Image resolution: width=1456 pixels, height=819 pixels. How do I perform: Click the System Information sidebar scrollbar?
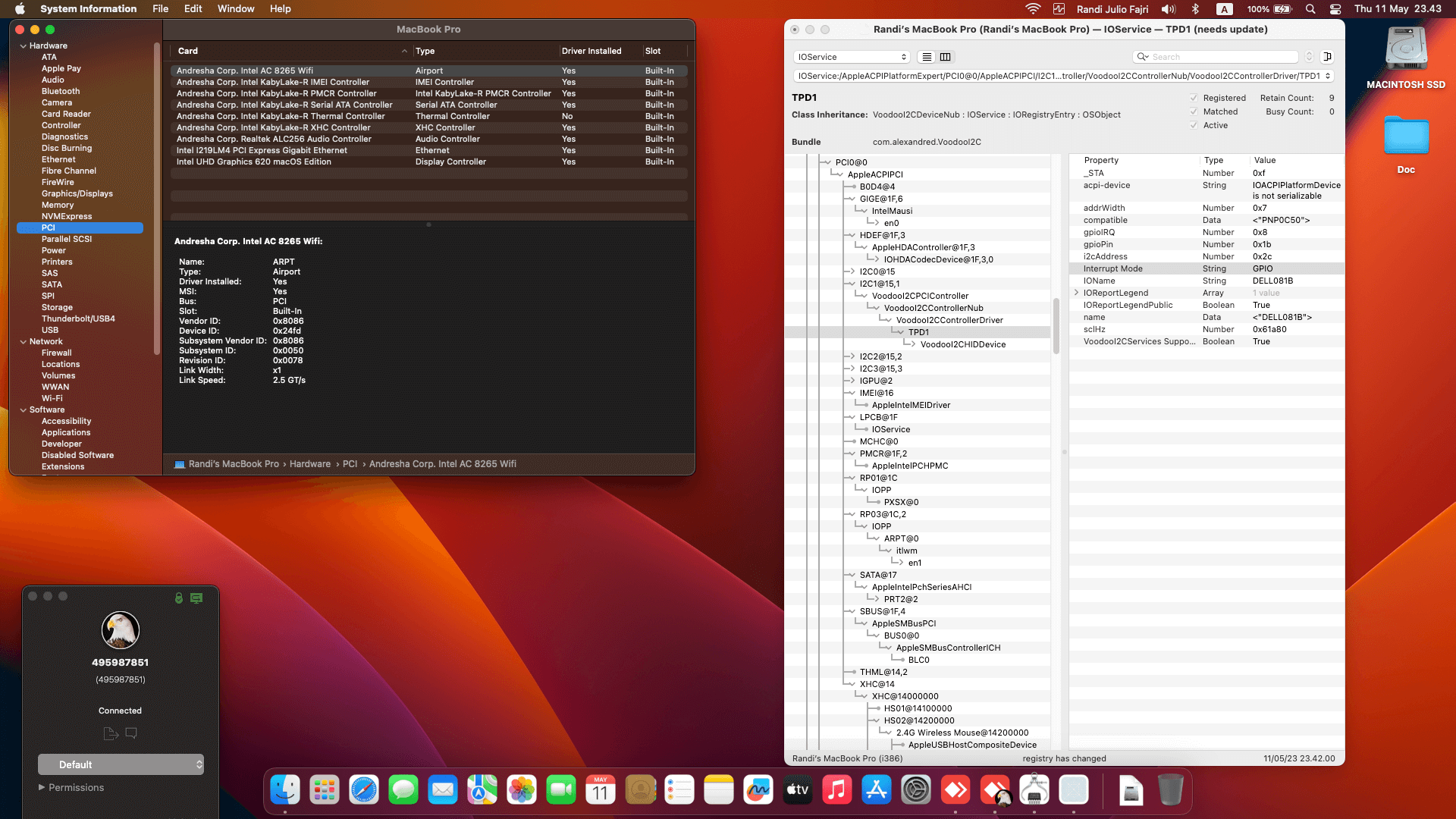(x=157, y=199)
